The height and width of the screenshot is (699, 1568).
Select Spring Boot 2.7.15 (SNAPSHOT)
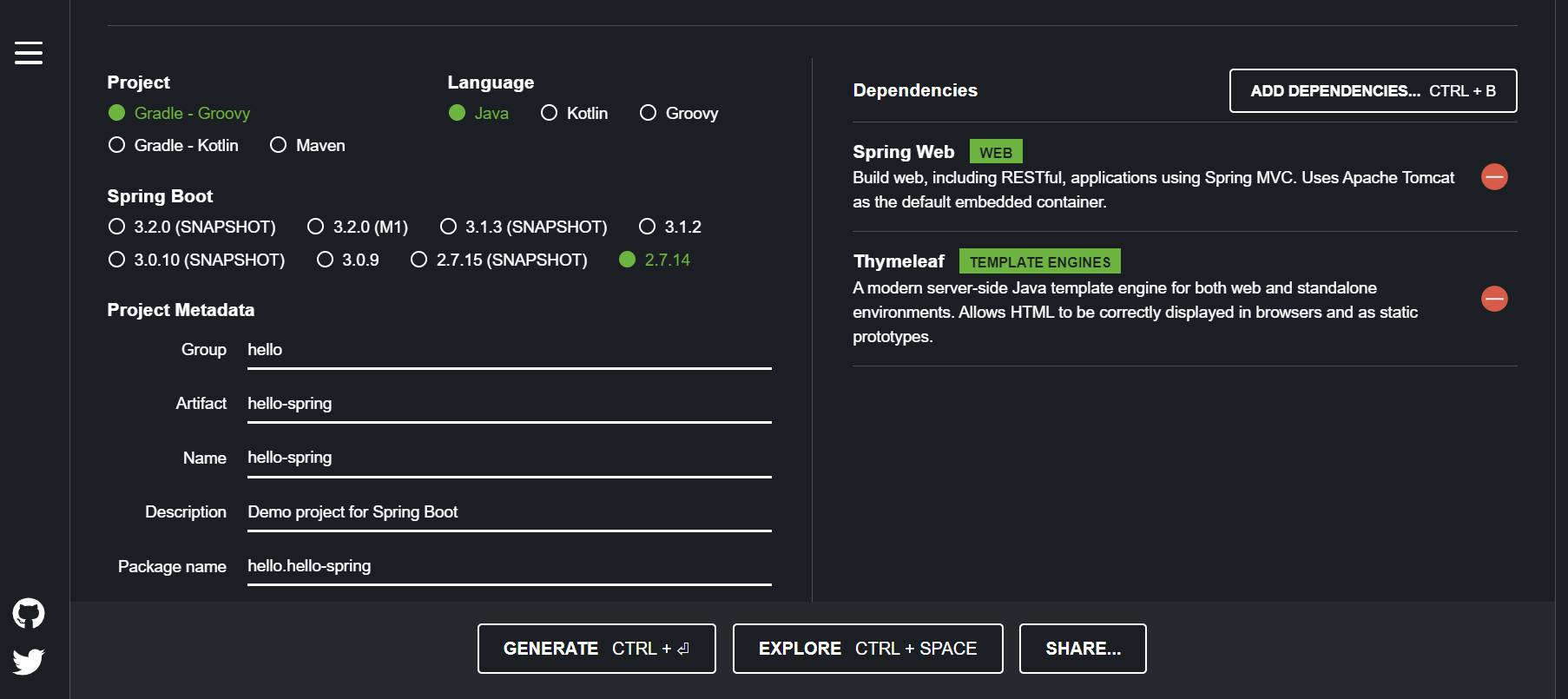499,260
